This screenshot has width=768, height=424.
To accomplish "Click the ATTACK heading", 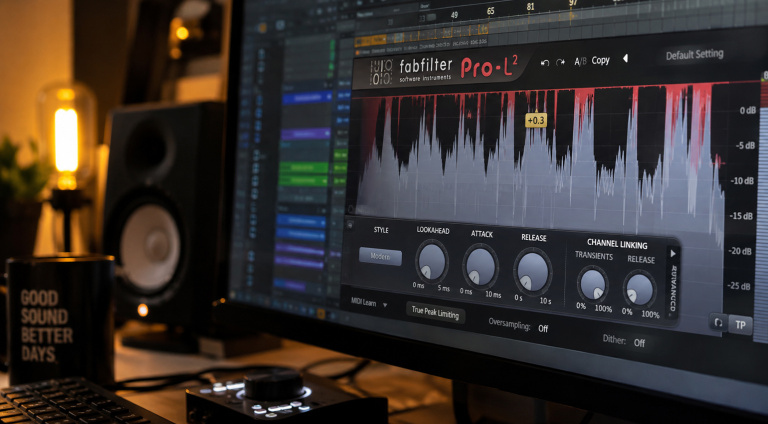I will click(481, 234).
